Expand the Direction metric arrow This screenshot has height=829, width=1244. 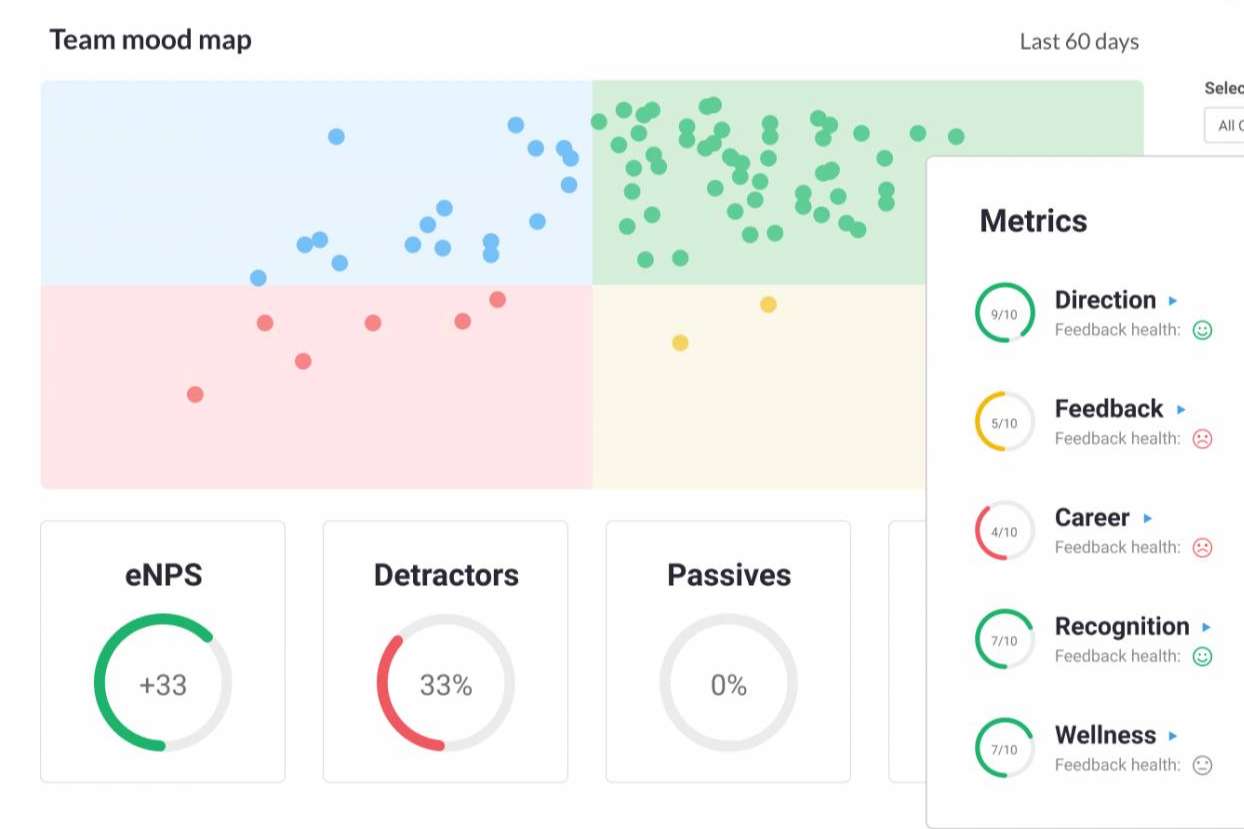click(x=1173, y=300)
